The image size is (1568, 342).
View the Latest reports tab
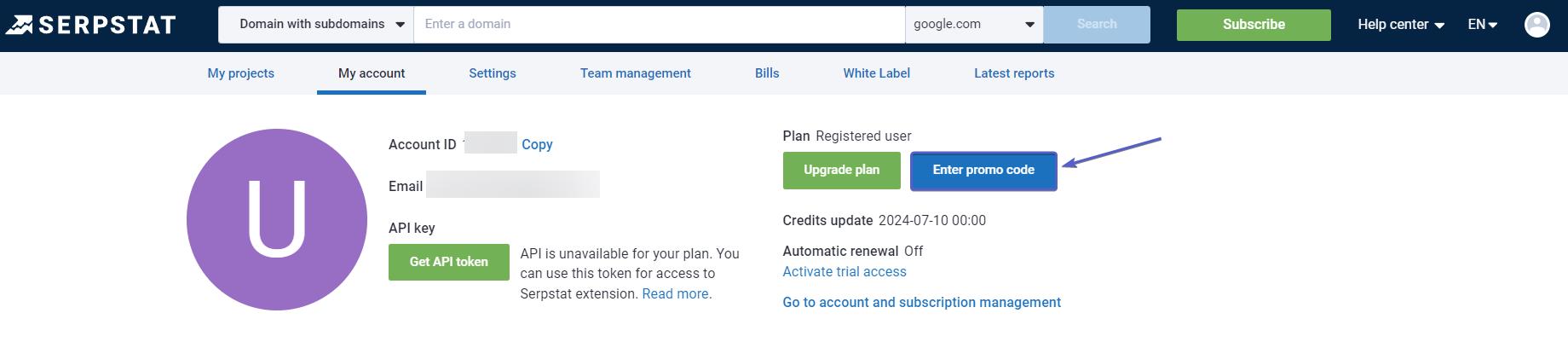(x=1014, y=73)
